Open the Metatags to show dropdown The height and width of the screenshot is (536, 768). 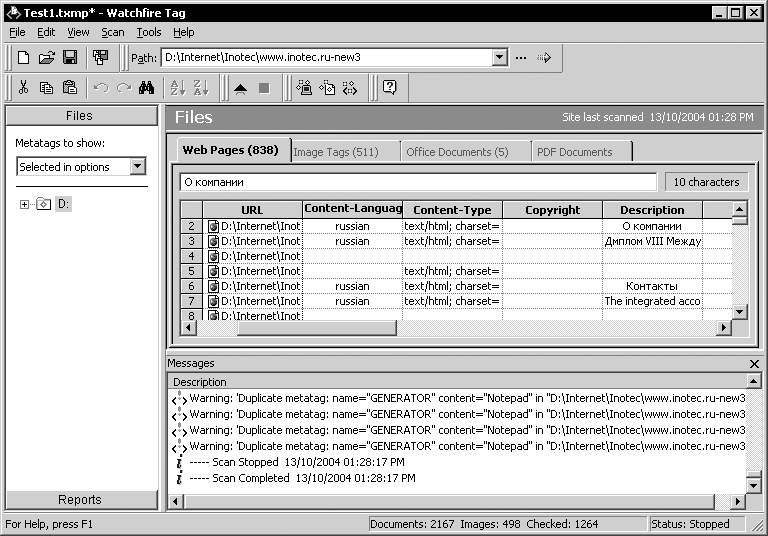click(138, 166)
